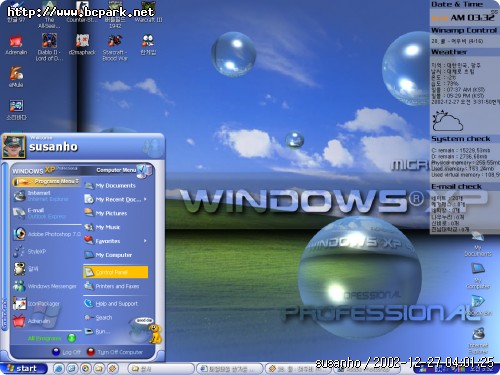
Task: Click the AM 03:32 clock display
Action: coord(473,18)
